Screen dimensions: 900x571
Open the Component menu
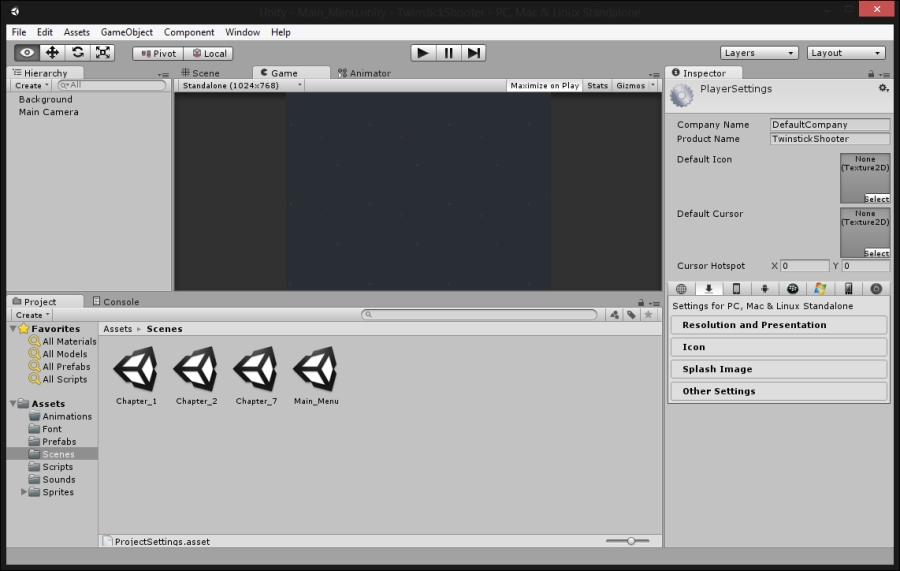coord(189,32)
